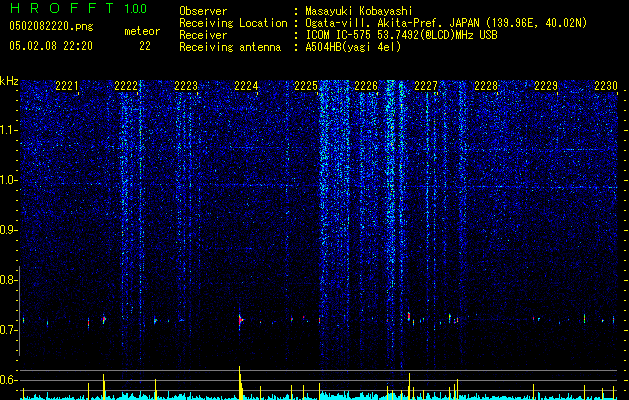
Task: Click the 2230 time marker
Action: (x=606, y=86)
